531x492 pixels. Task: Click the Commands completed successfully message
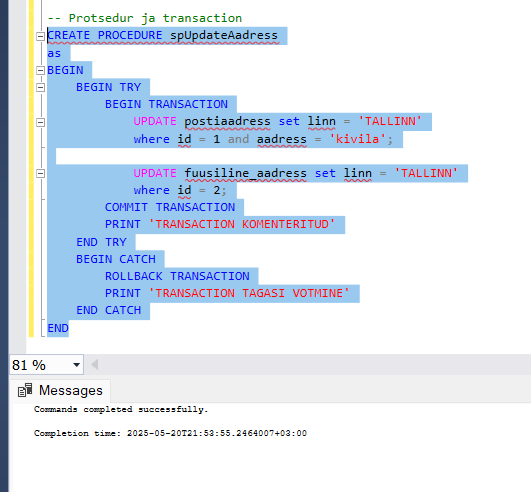pyautogui.click(x=121, y=410)
